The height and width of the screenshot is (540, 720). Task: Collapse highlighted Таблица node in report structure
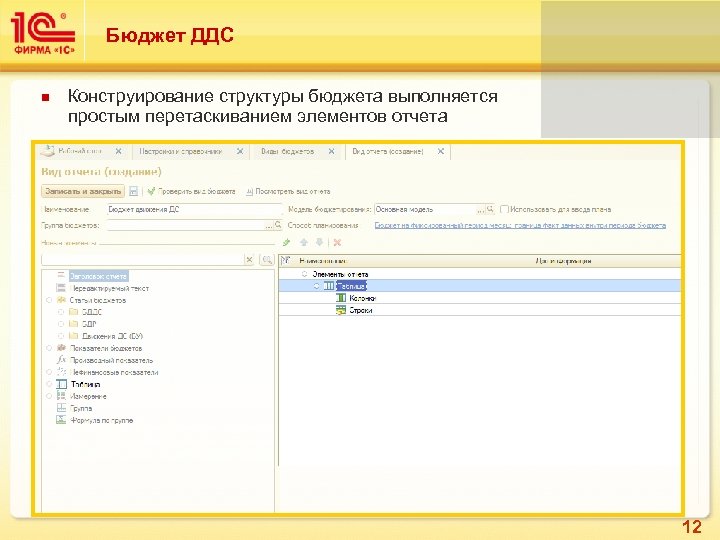click(x=316, y=286)
